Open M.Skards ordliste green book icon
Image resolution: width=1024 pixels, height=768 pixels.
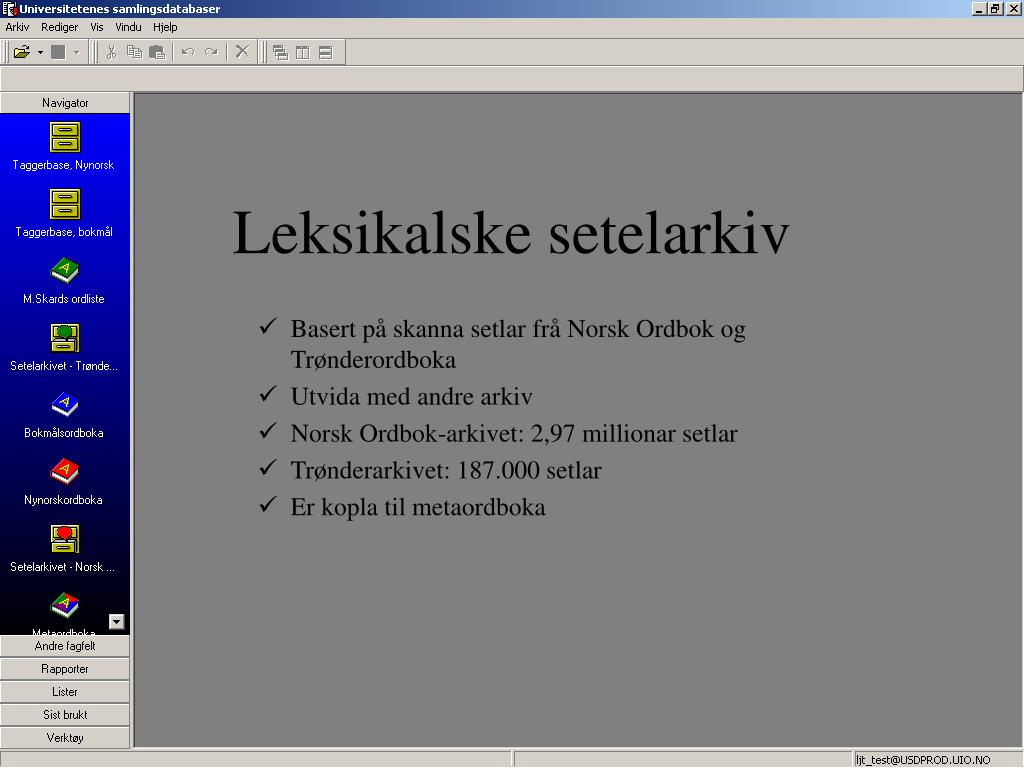(64, 270)
